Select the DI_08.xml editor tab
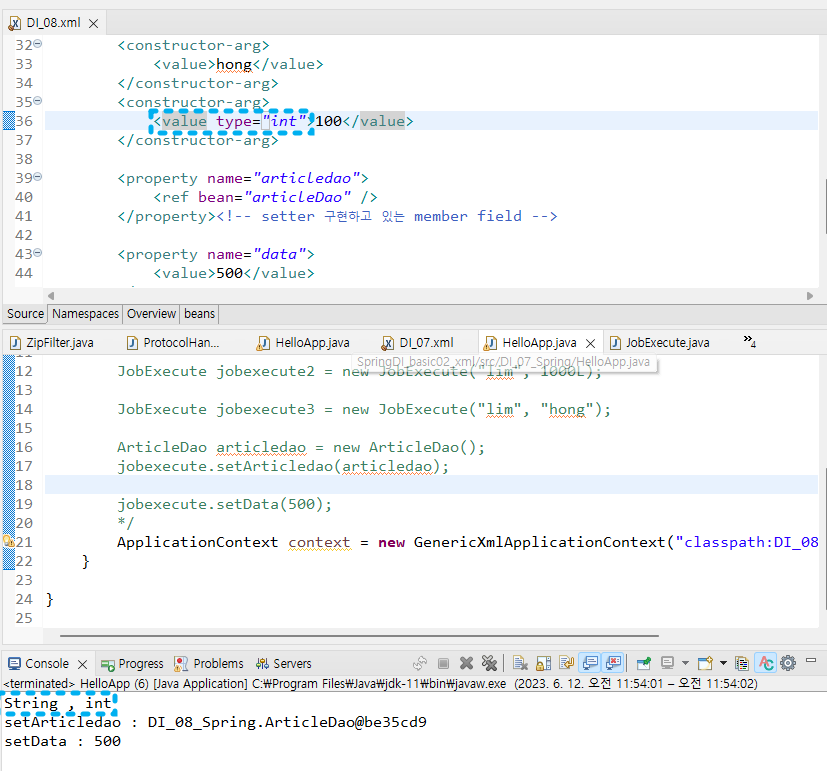Image resolution: width=827 pixels, height=771 pixels. (x=53, y=23)
